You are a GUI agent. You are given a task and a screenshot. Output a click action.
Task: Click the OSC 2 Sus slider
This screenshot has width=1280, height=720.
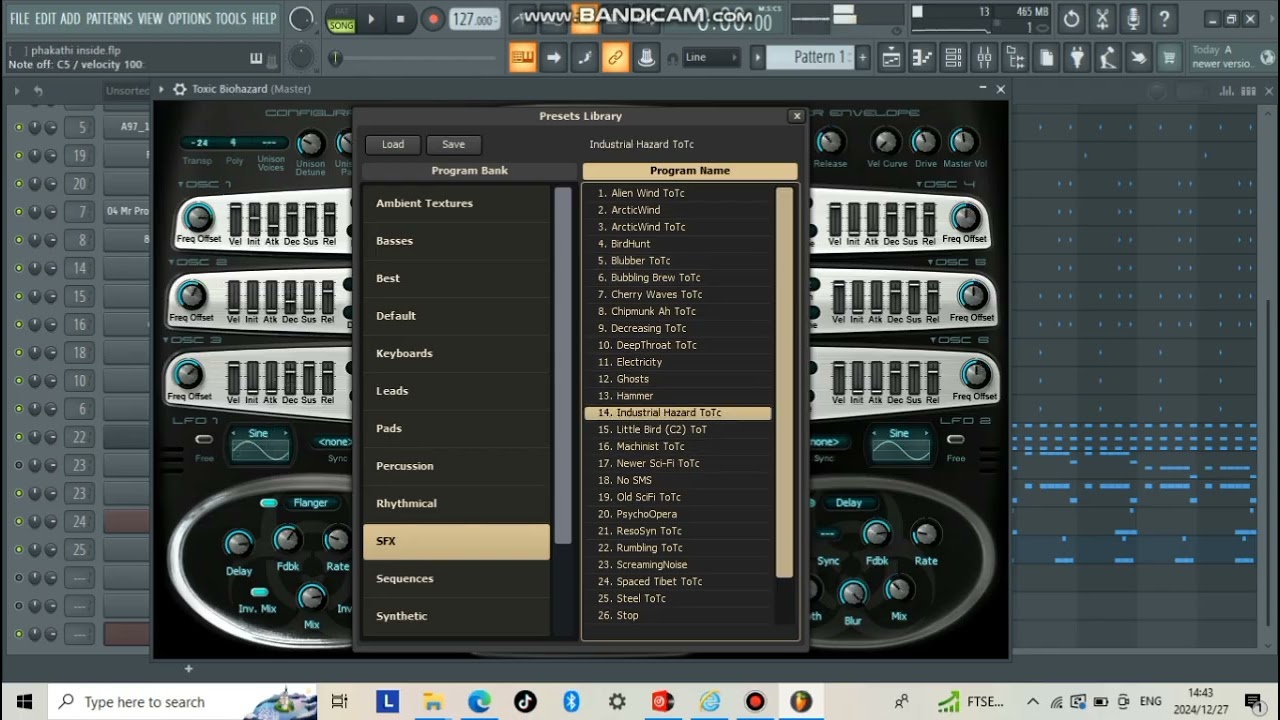click(x=310, y=296)
